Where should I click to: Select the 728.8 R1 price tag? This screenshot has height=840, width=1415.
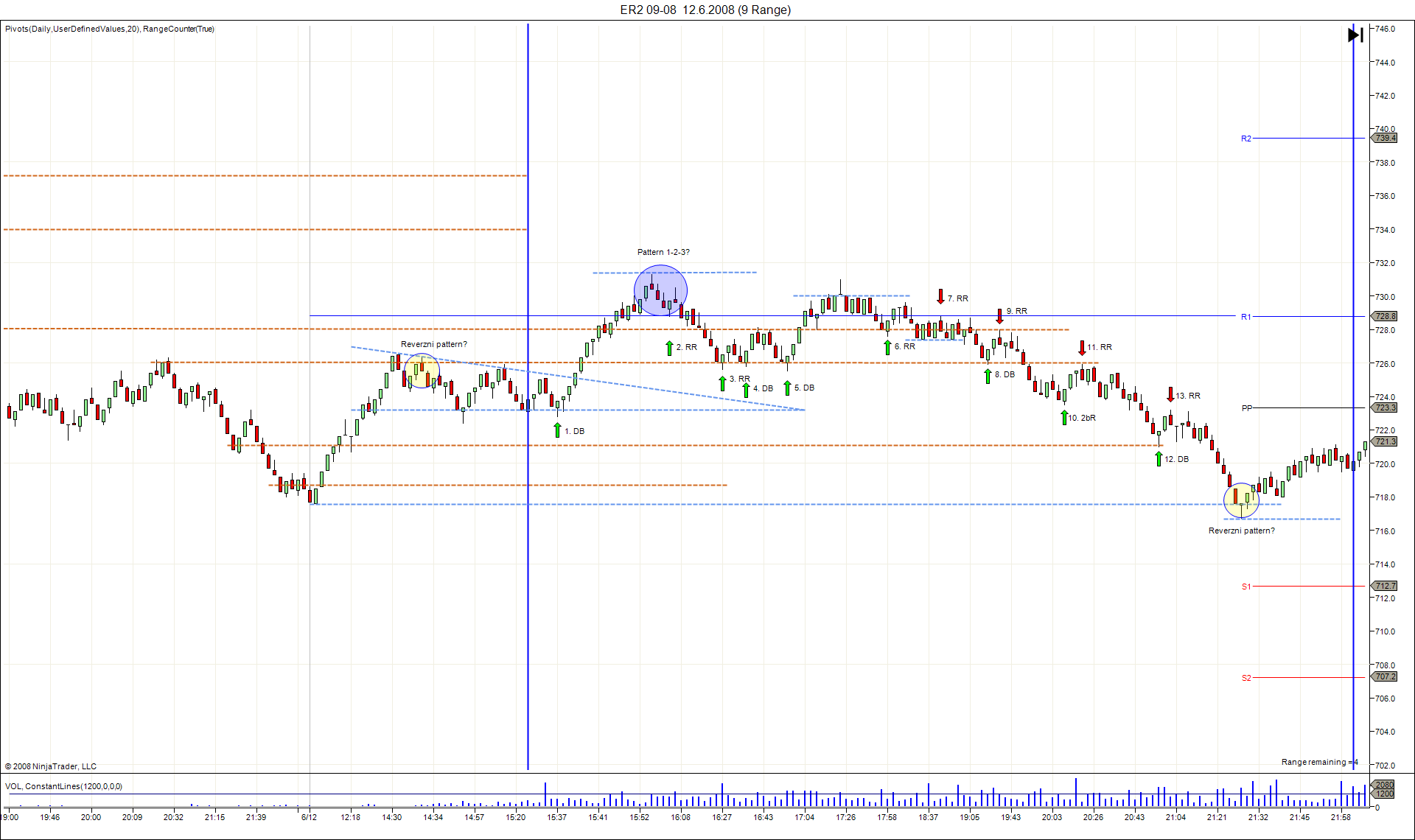[x=1385, y=316]
